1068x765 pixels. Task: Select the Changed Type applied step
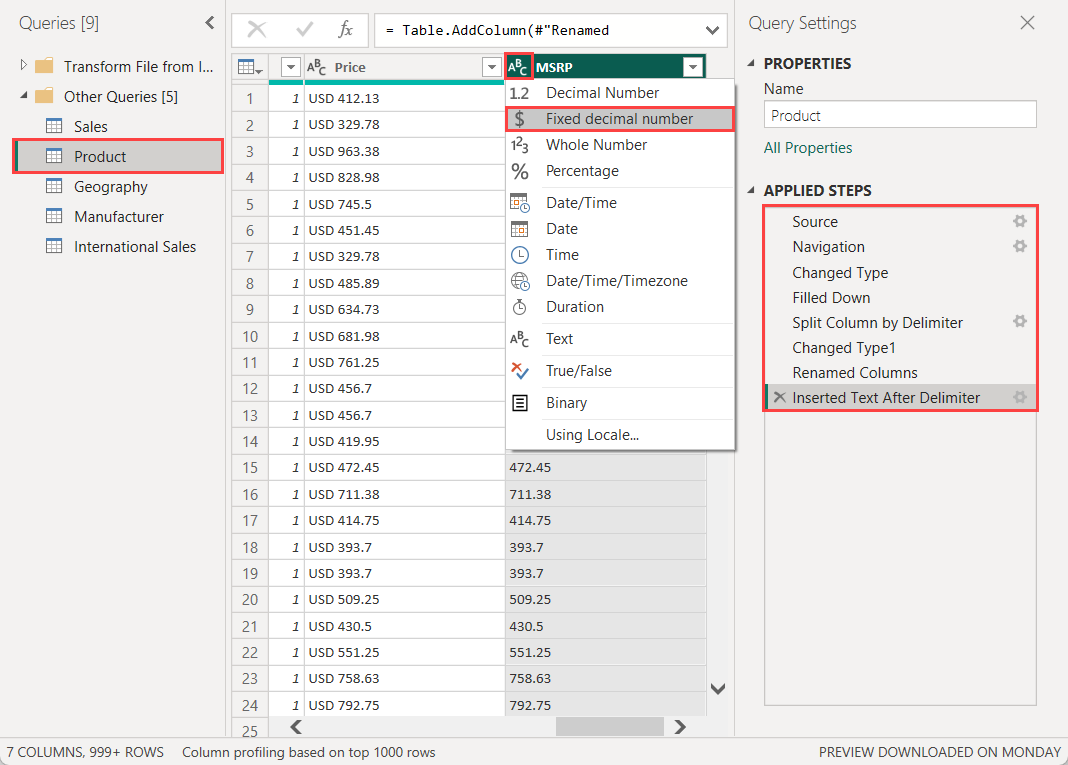[x=899, y=272]
